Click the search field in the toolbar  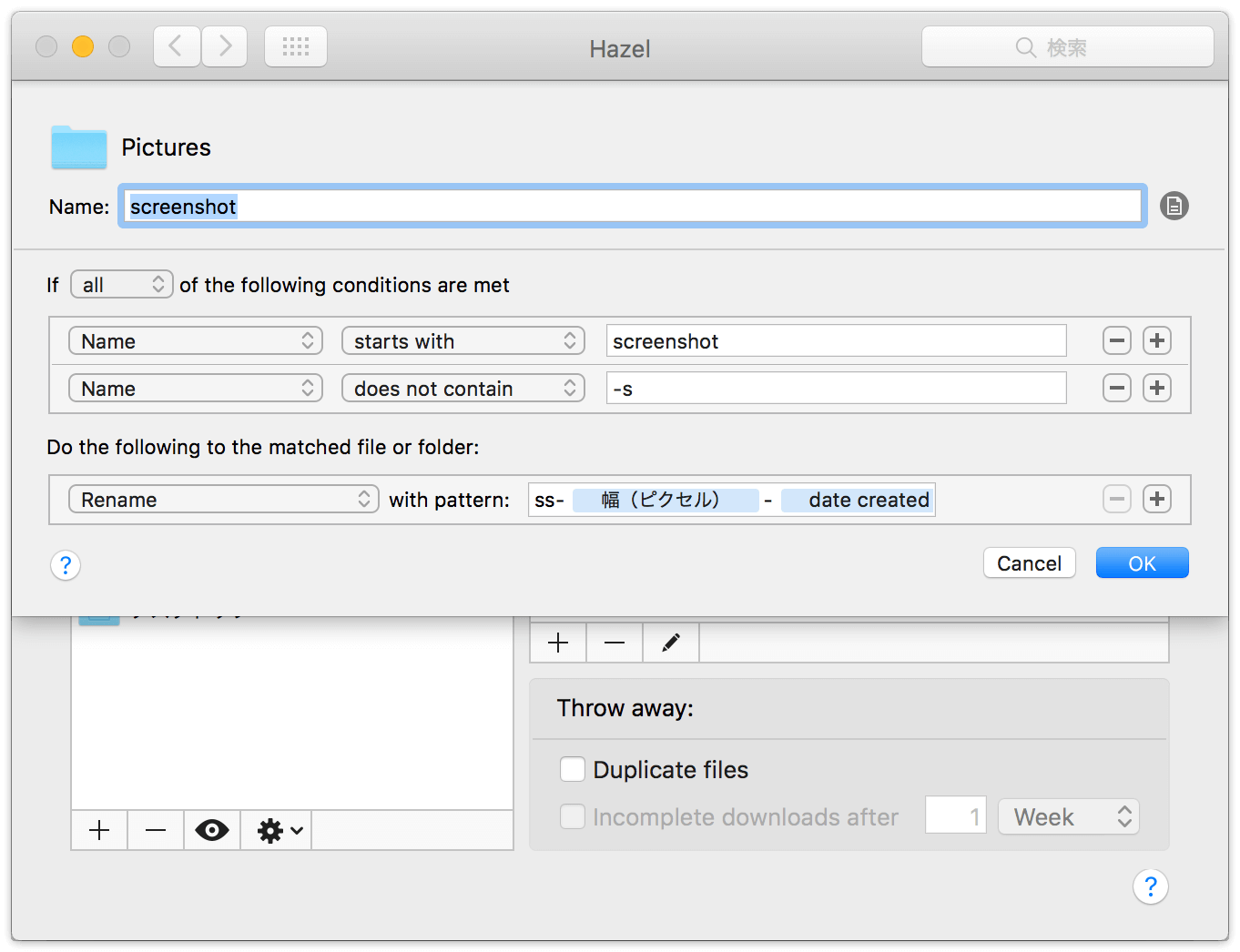tap(1067, 46)
